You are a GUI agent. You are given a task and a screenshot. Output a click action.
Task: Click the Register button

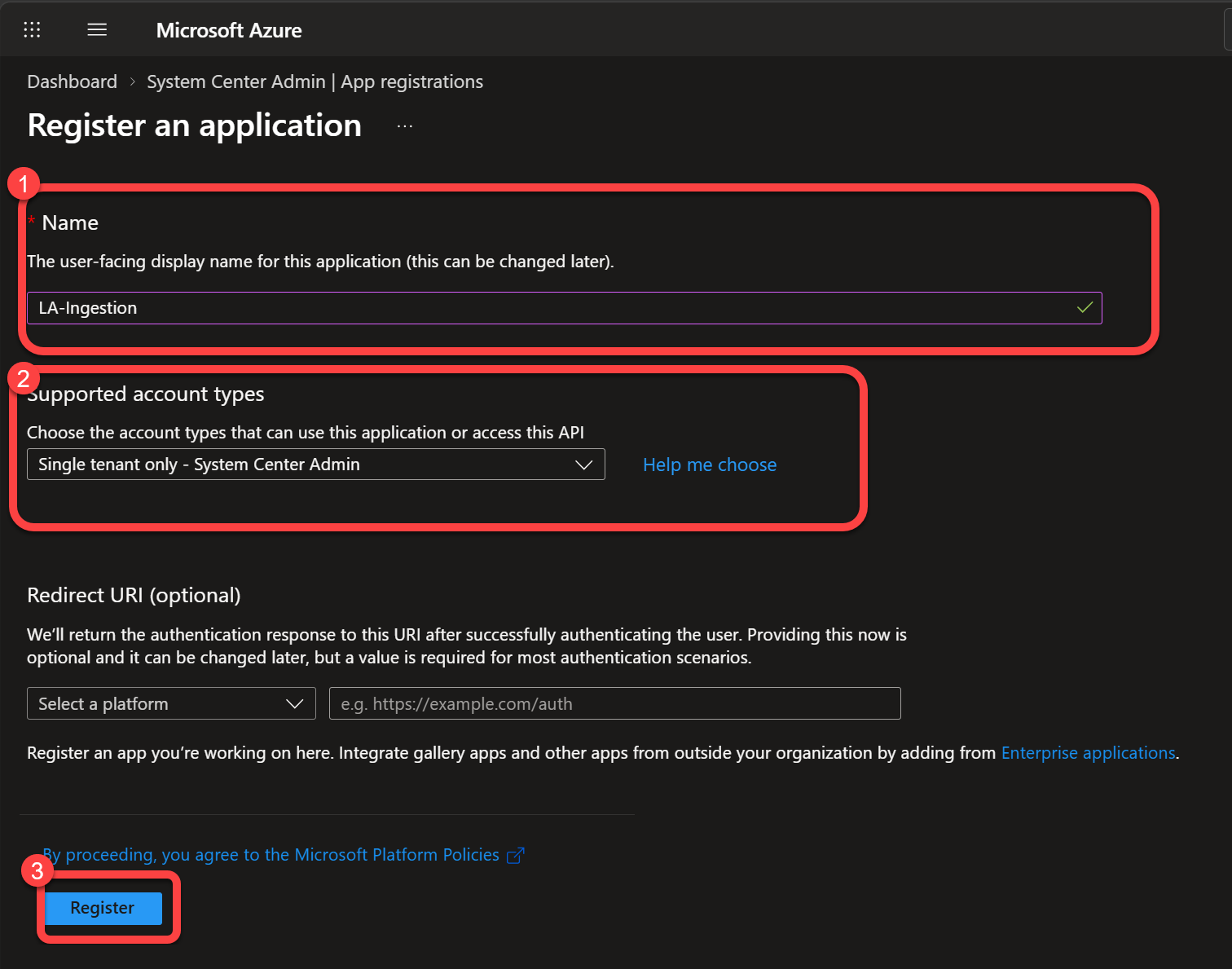coord(103,908)
